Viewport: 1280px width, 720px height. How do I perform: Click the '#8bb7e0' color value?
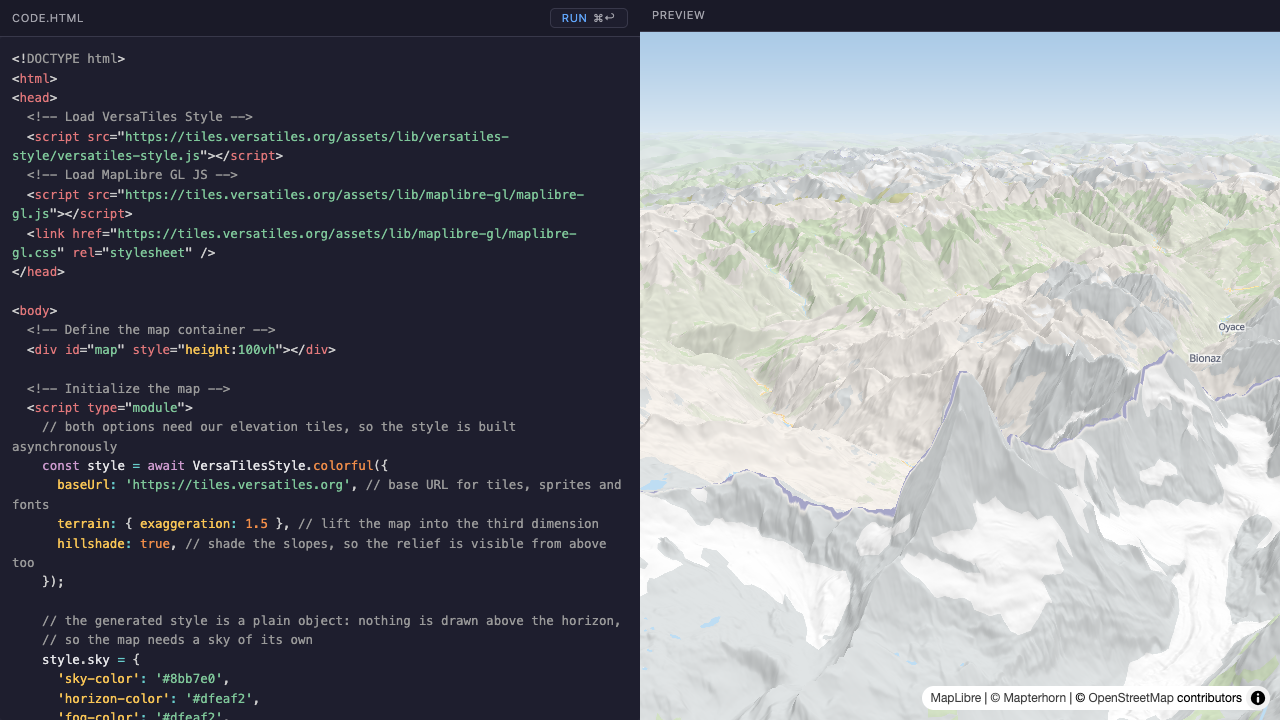tap(189, 679)
